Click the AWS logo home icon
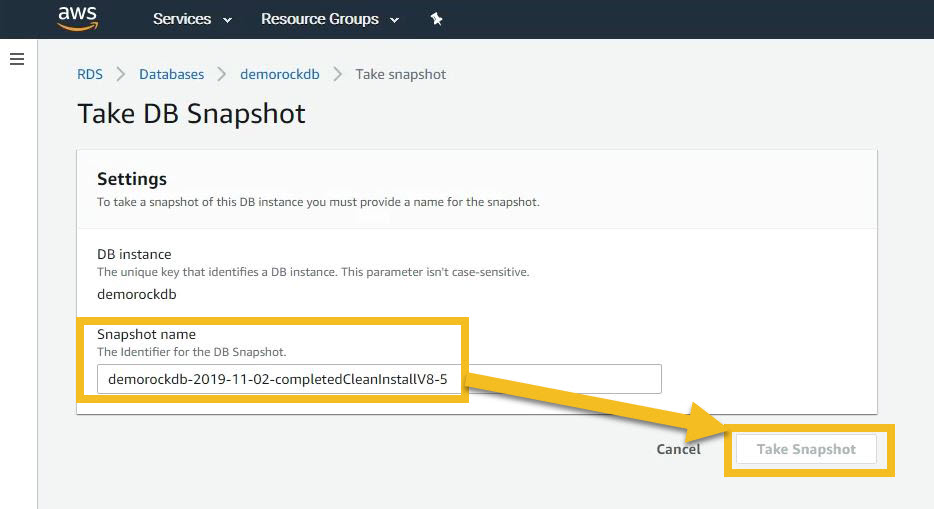Image resolution: width=934 pixels, height=509 pixels. pyautogui.click(x=78, y=18)
